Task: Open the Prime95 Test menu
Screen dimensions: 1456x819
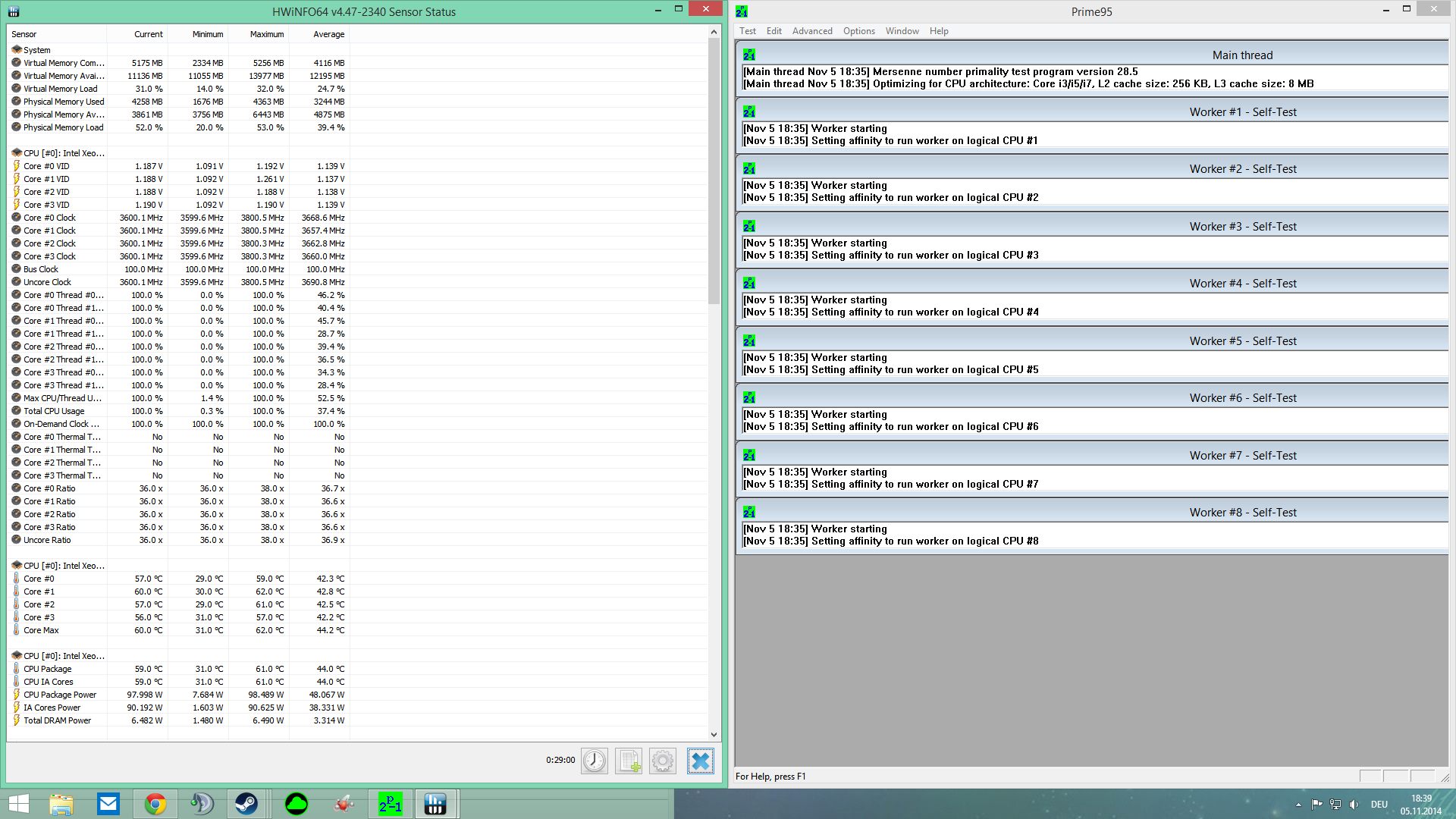Action: (x=748, y=31)
